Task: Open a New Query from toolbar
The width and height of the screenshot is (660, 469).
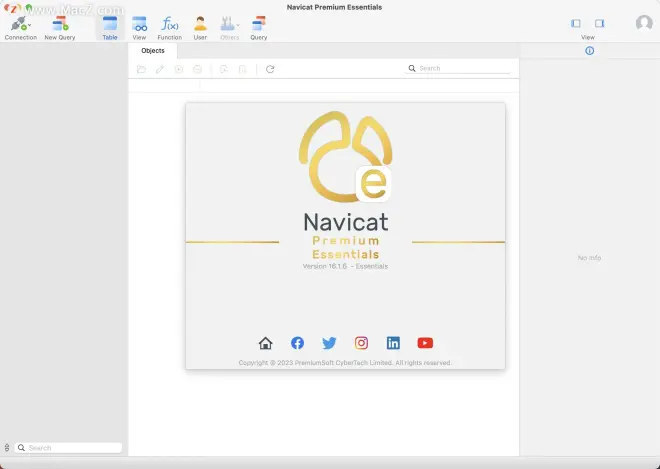Action: tap(59, 23)
